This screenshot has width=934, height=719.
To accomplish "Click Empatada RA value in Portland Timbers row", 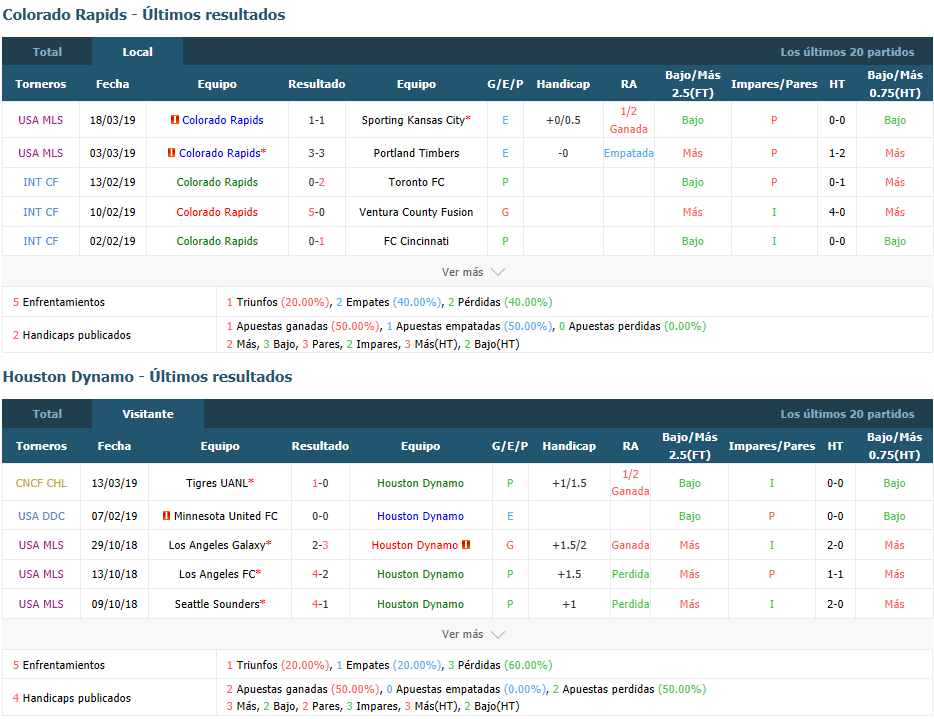I will 628,153.
